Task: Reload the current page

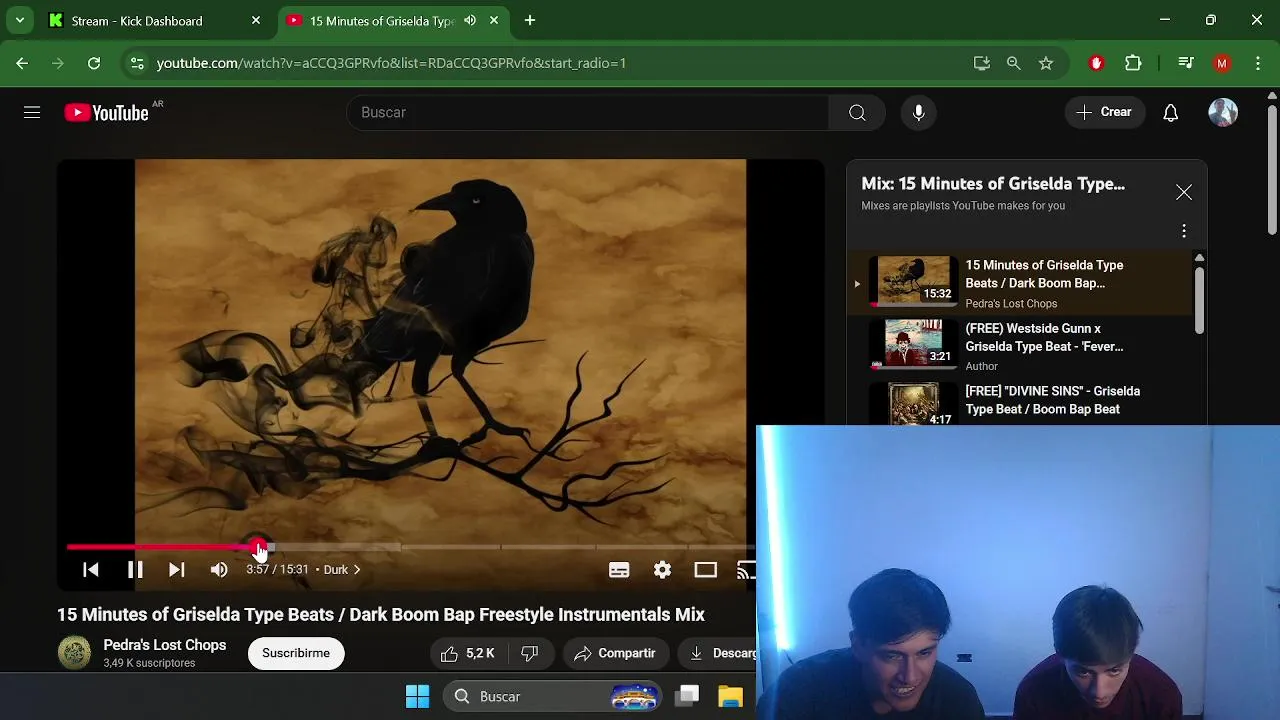Action: 94,63
